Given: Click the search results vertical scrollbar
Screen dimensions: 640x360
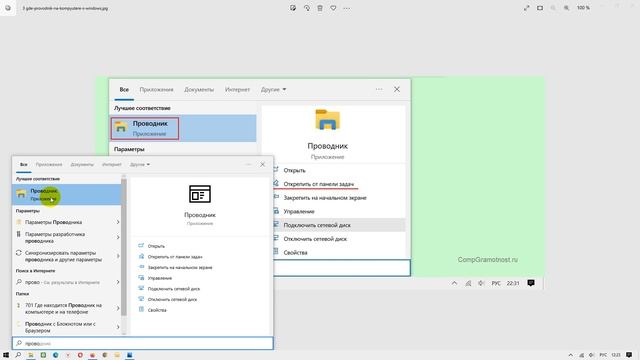Looking at the screenshot, I should (124, 247).
